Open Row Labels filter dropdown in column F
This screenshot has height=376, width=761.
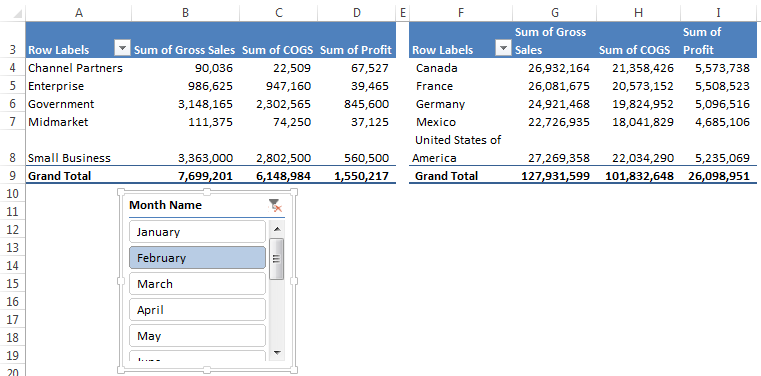pos(504,49)
